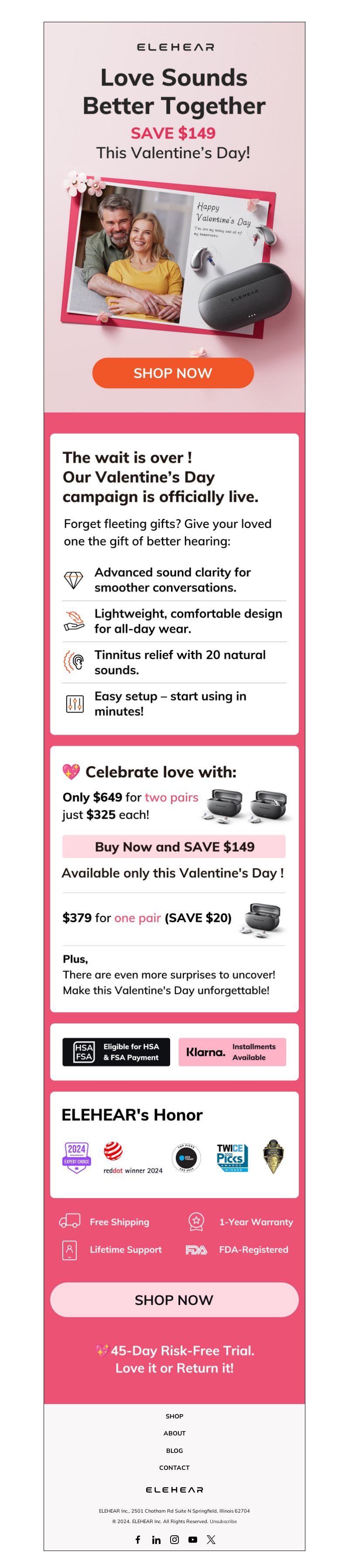Click the ELEHEAR logo at top
The width and height of the screenshot is (349, 1568).
click(175, 47)
